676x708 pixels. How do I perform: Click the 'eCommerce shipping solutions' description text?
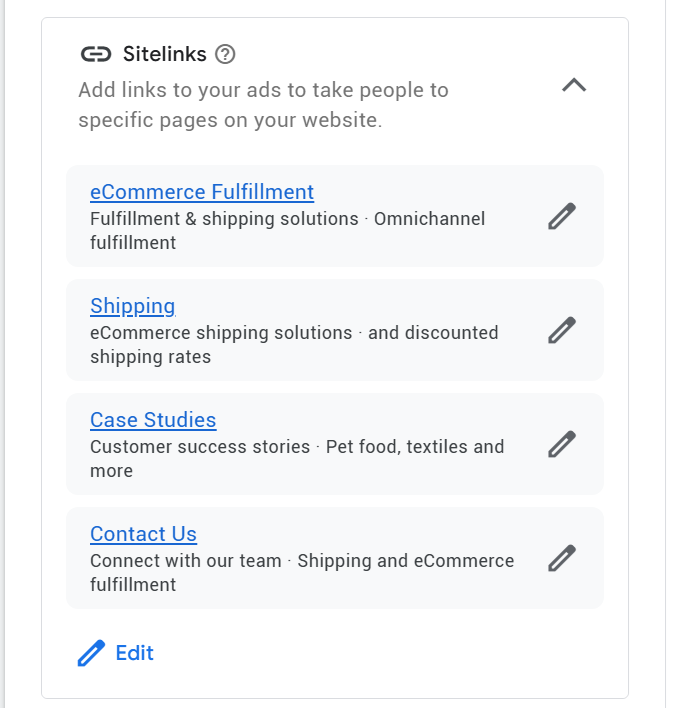pos(221,333)
